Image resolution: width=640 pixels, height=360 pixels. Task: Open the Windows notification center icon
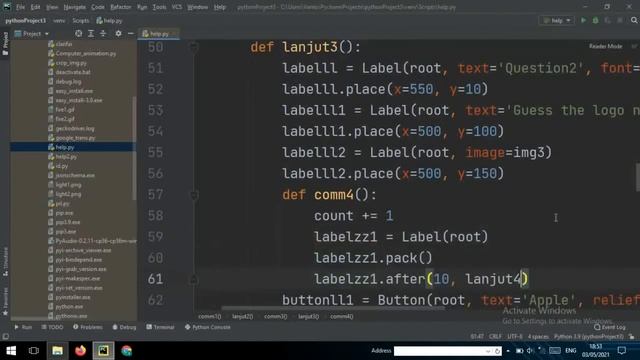pos(622,350)
